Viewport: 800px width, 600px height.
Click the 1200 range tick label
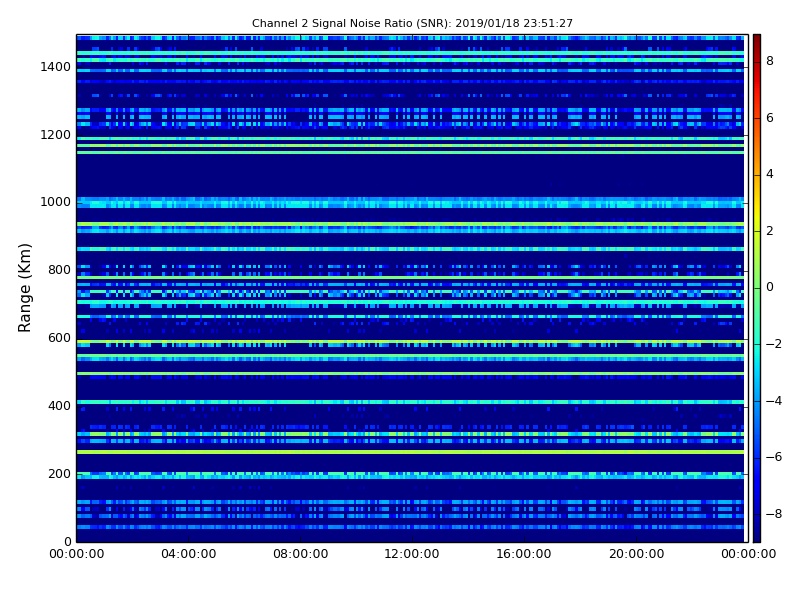coord(55,135)
